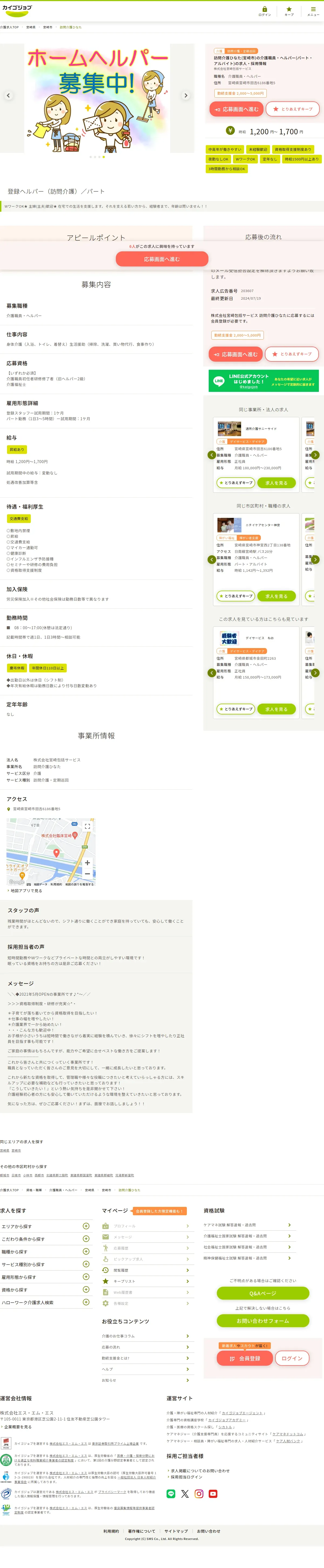
Task: Open サイトマップ in the footer
Action: (x=176, y=1532)
